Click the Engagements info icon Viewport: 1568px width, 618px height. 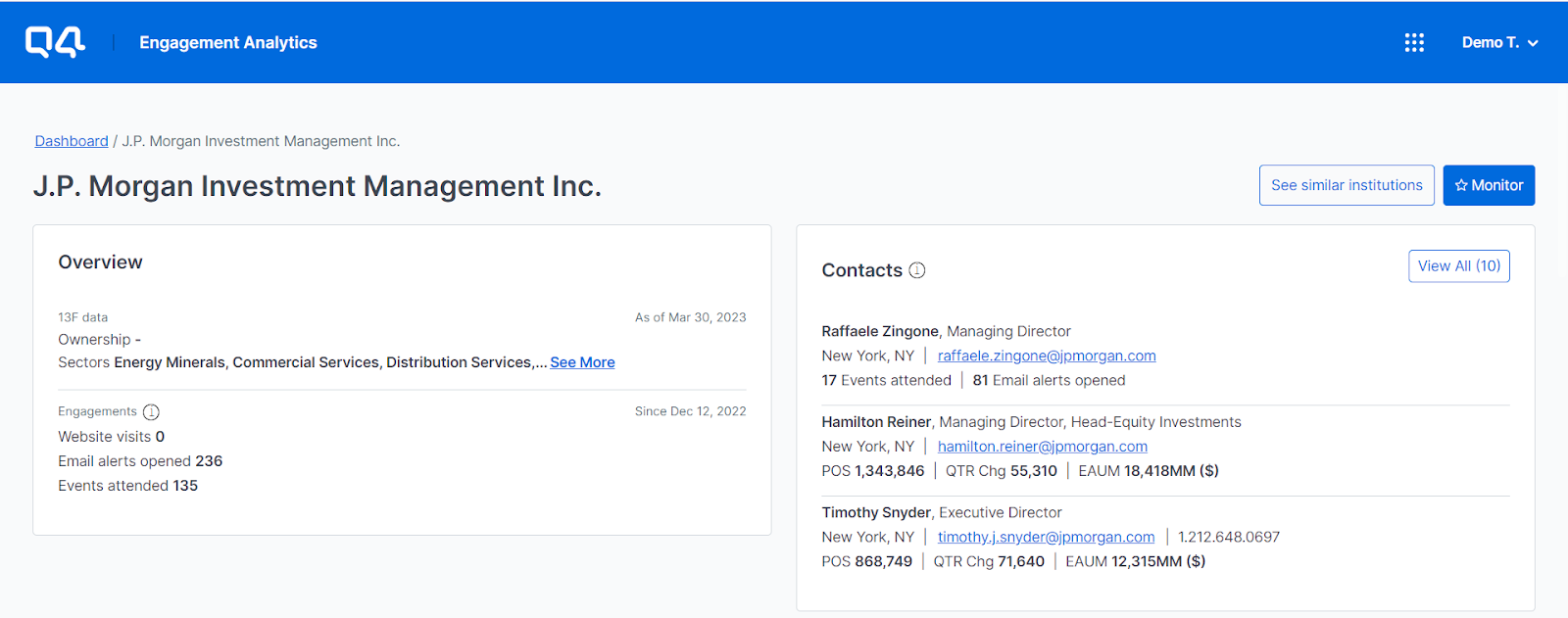tap(151, 412)
